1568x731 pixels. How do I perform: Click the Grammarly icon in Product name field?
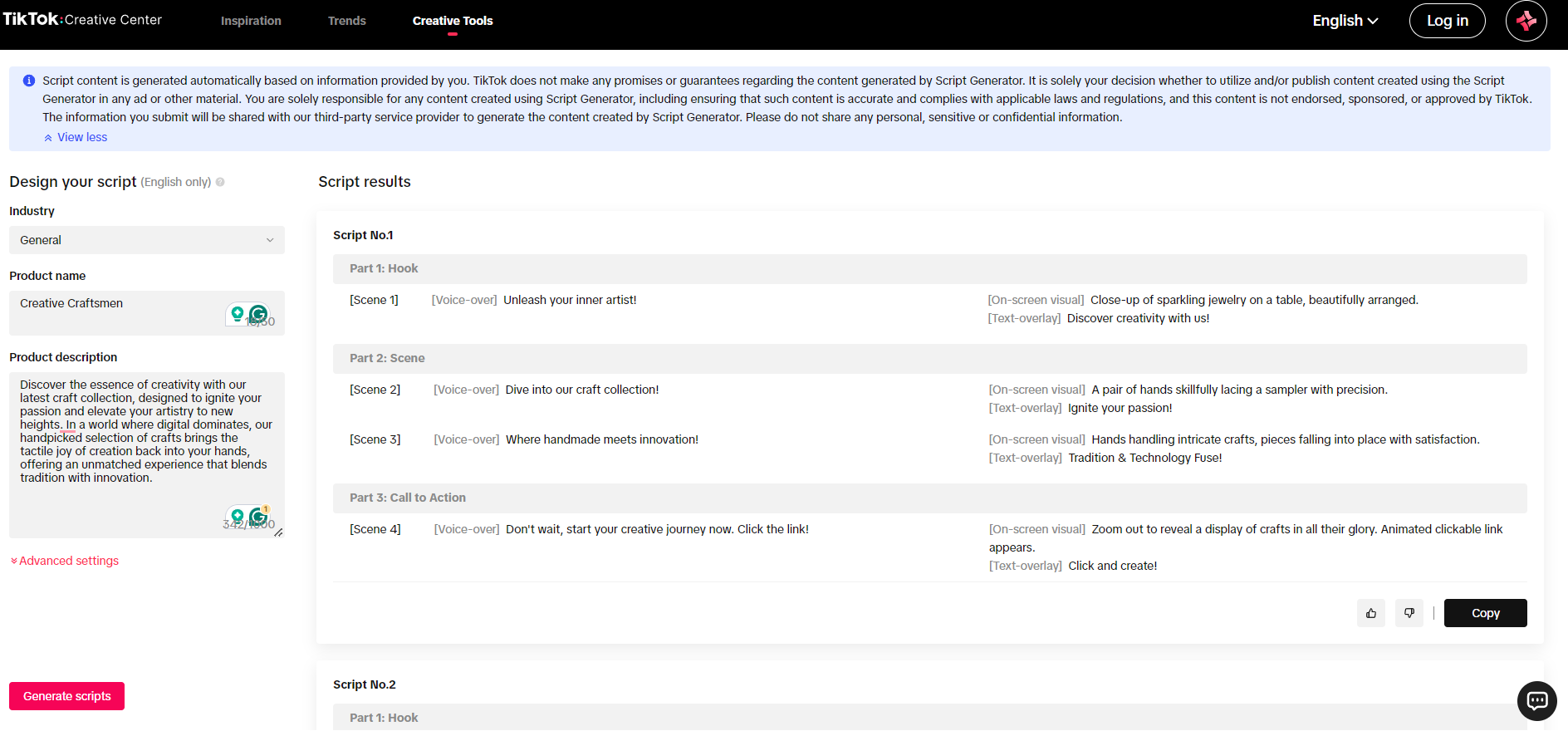(259, 314)
